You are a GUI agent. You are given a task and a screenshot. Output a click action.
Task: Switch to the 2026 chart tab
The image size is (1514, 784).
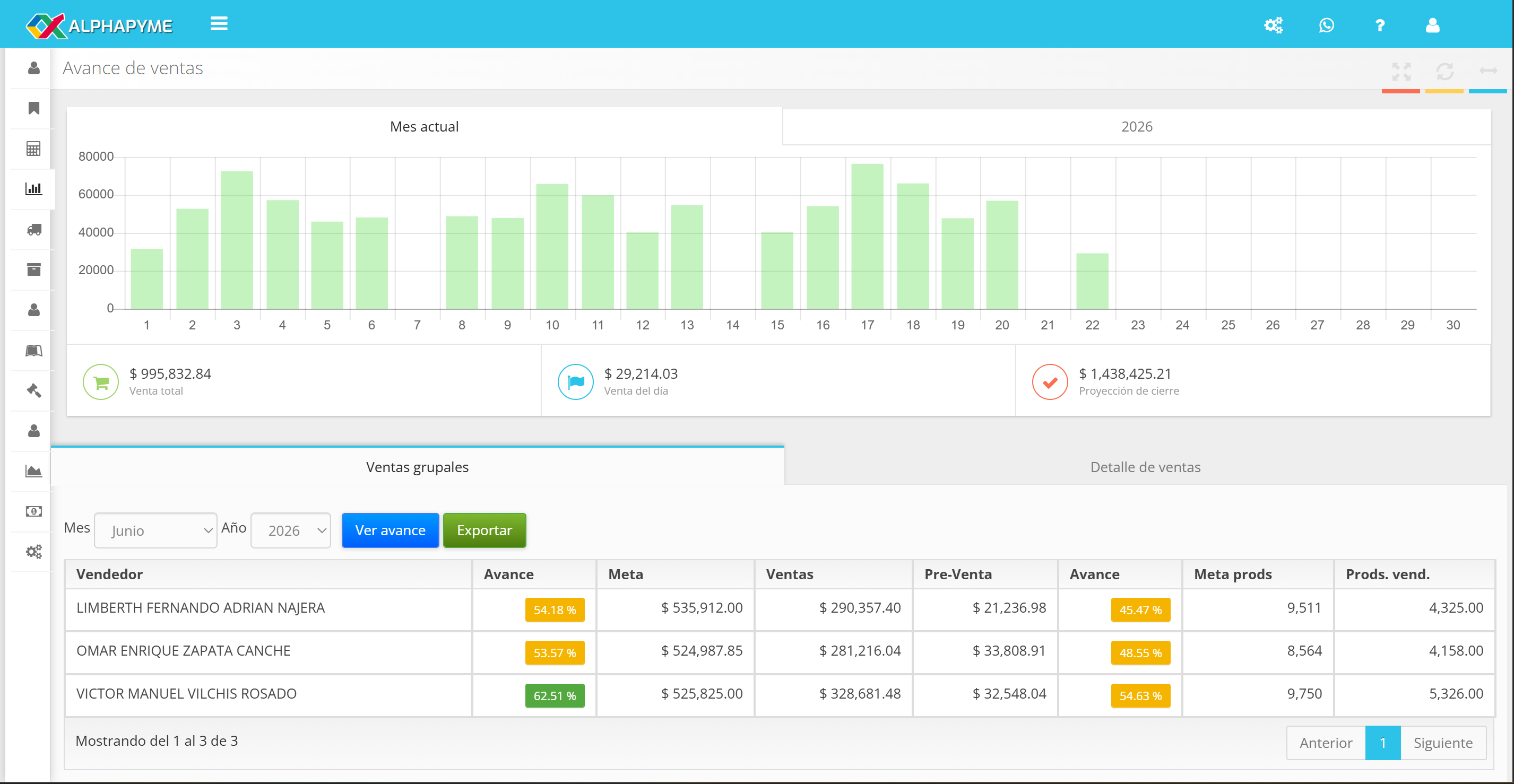(1137, 126)
